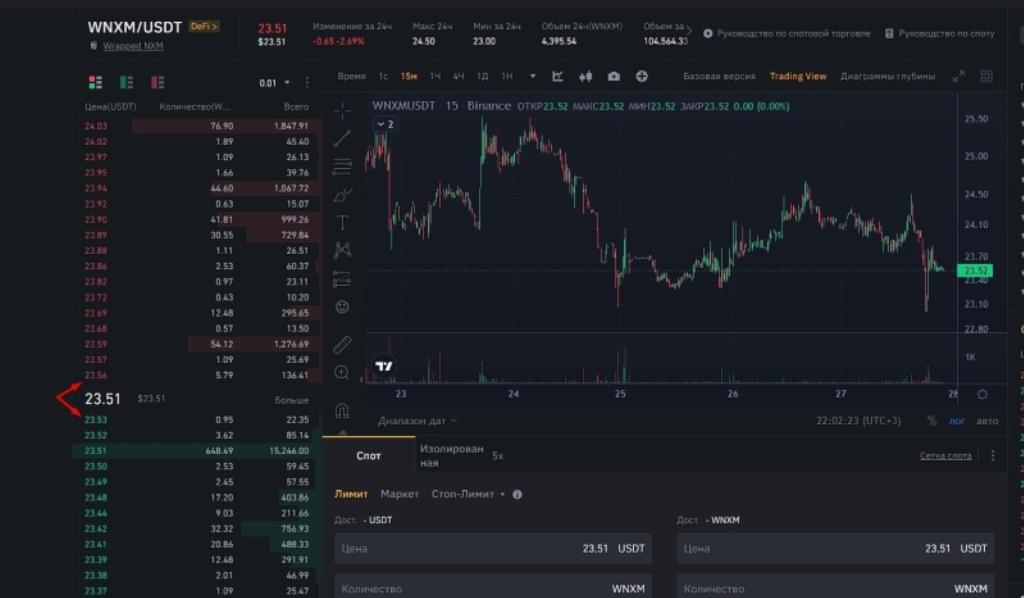Select the 23.59 ask order row

[x=197, y=344]
